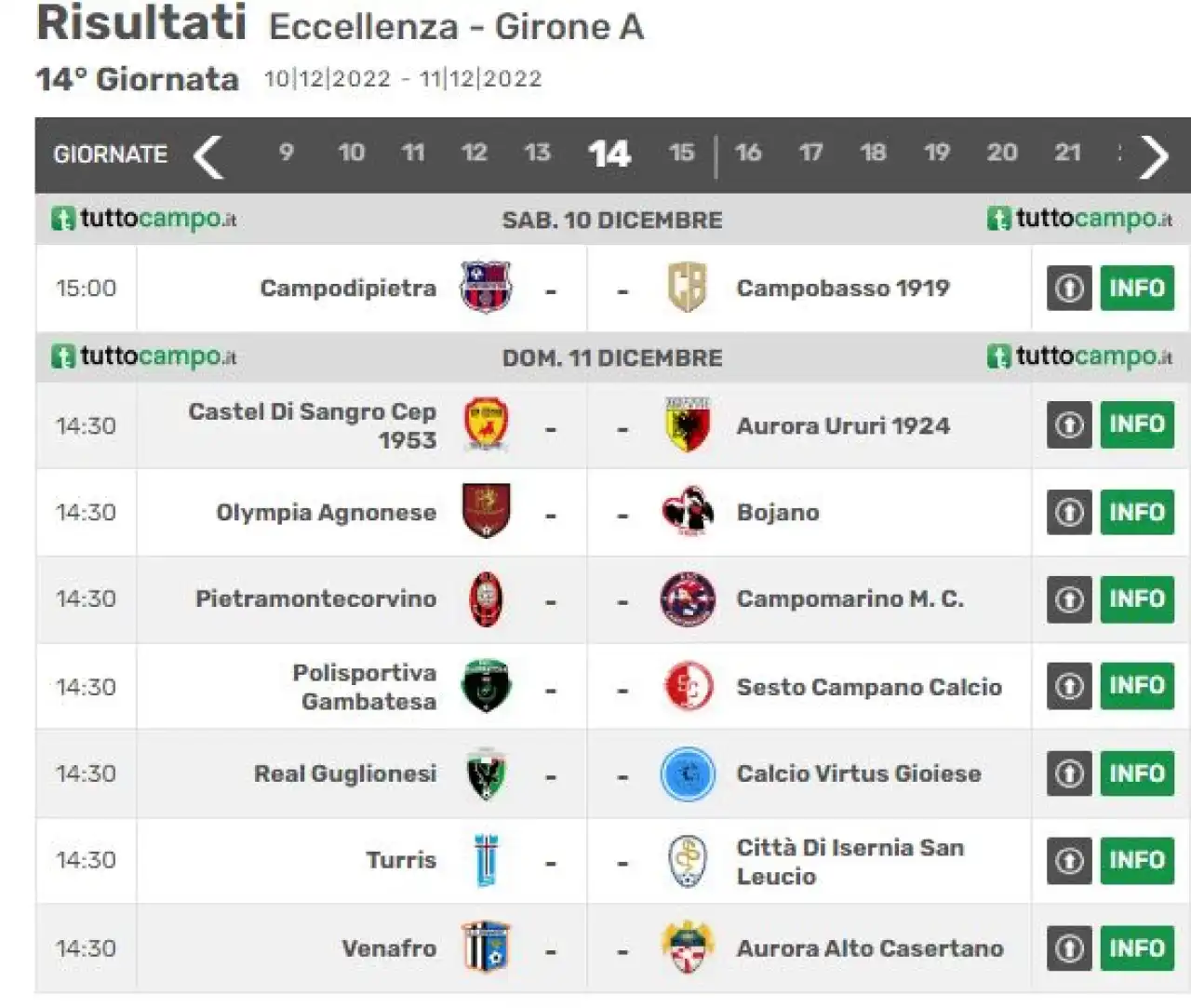Click the Campobasso 1919 team crest

(x=687, y=287)
